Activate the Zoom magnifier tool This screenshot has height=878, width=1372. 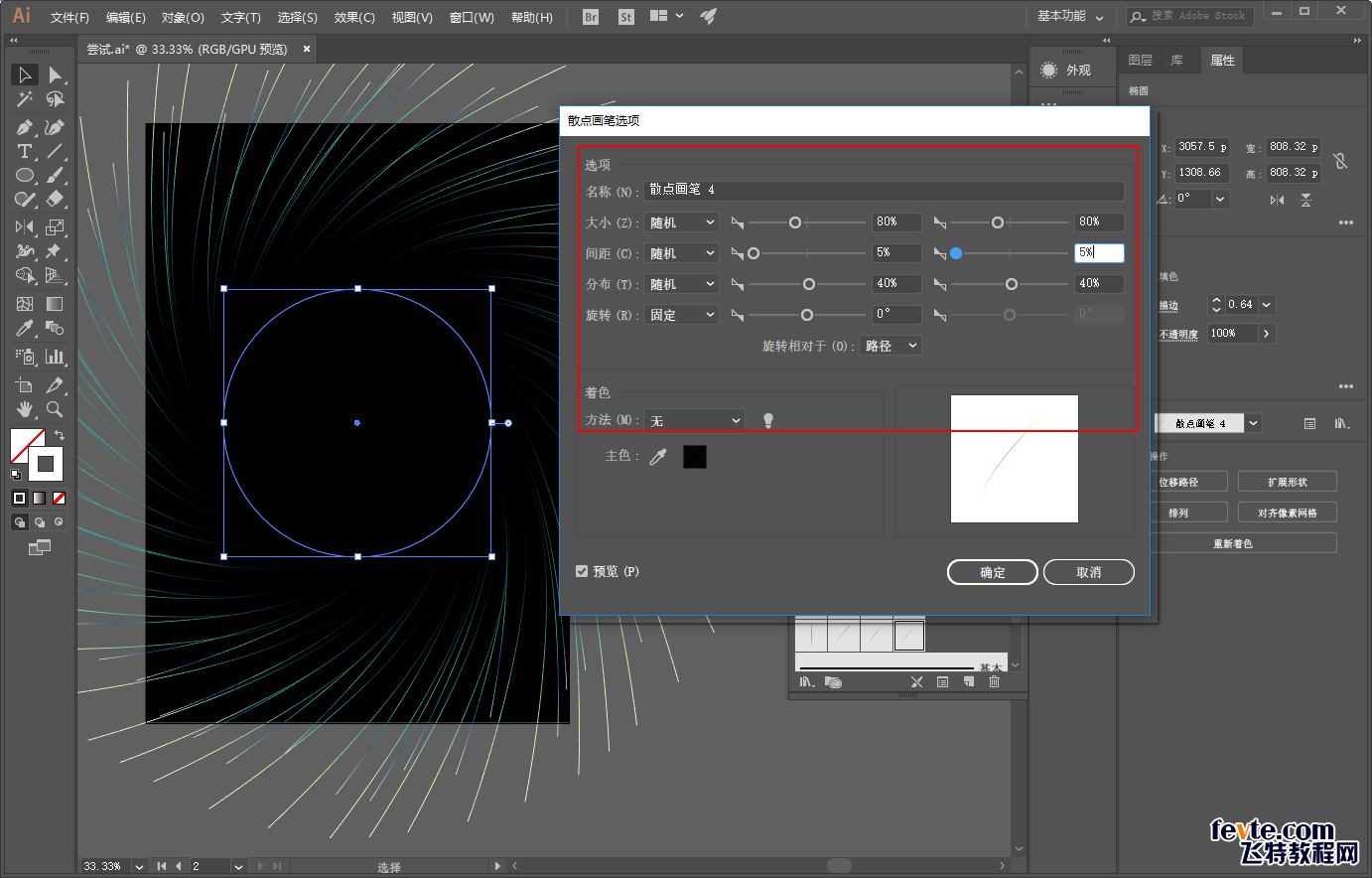point(55,408)
